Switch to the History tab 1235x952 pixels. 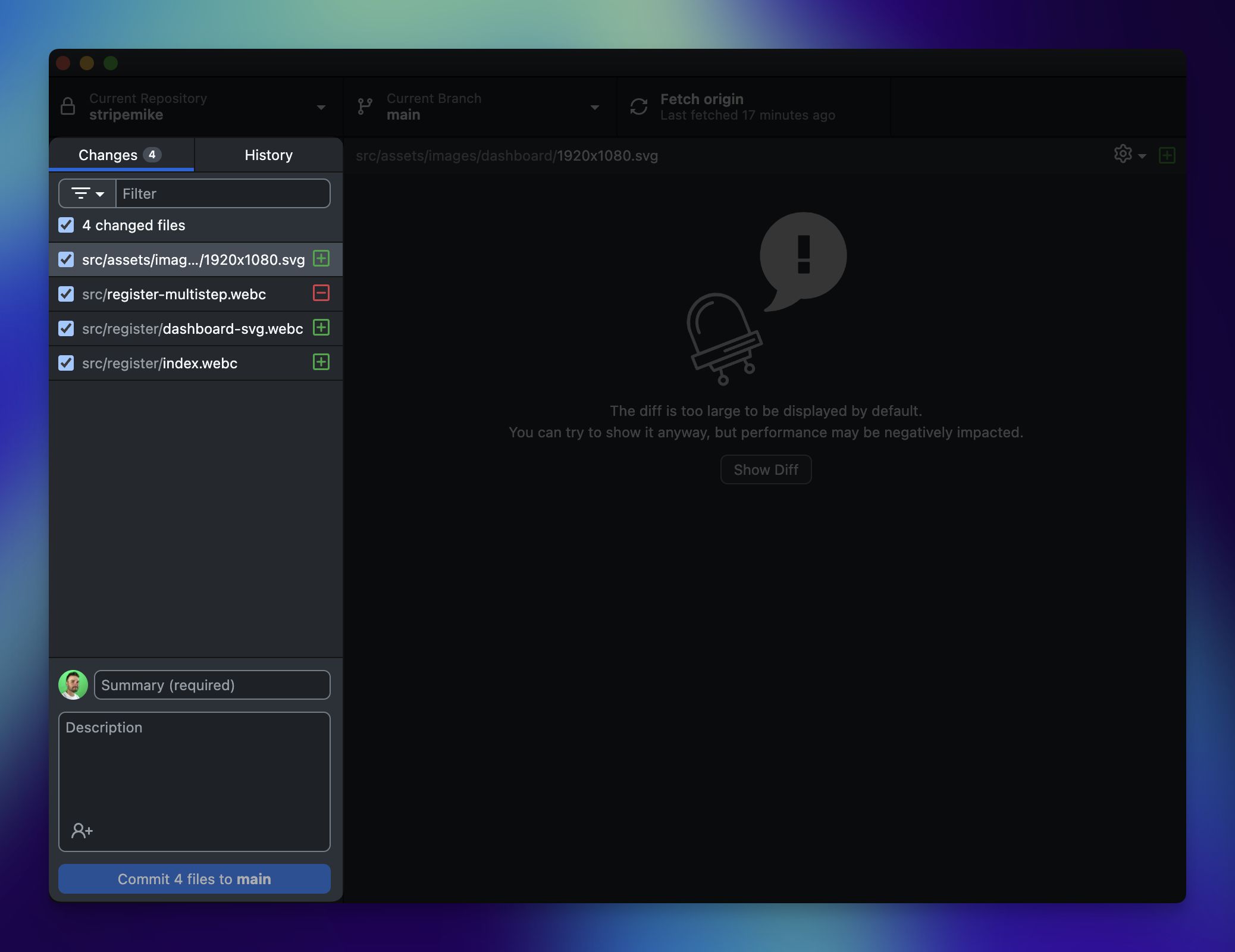(269, 155)
